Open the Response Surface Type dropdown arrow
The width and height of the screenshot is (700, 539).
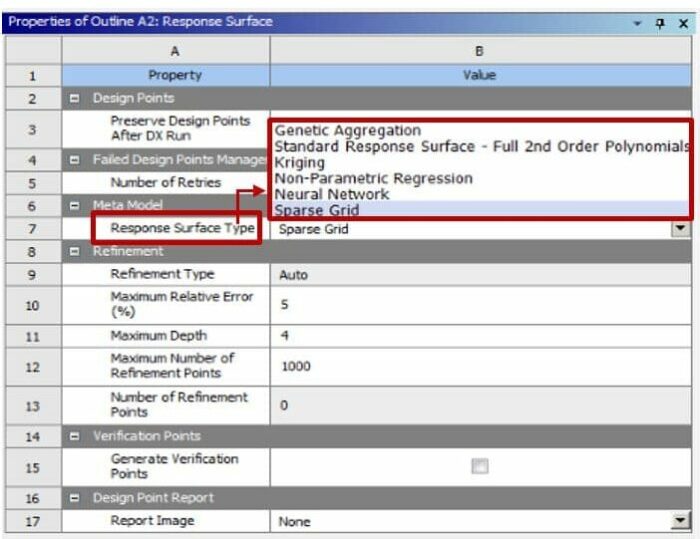click(x=681, y=229)
